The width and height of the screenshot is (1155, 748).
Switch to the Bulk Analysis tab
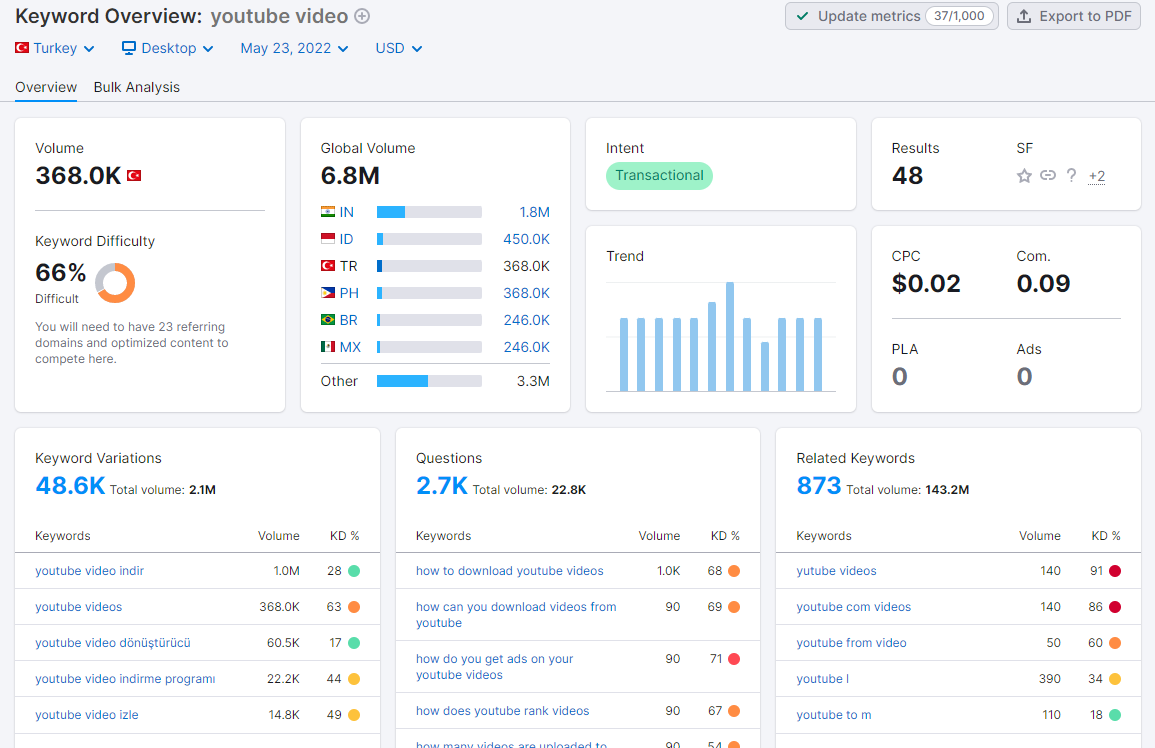[x=137, y=87]
